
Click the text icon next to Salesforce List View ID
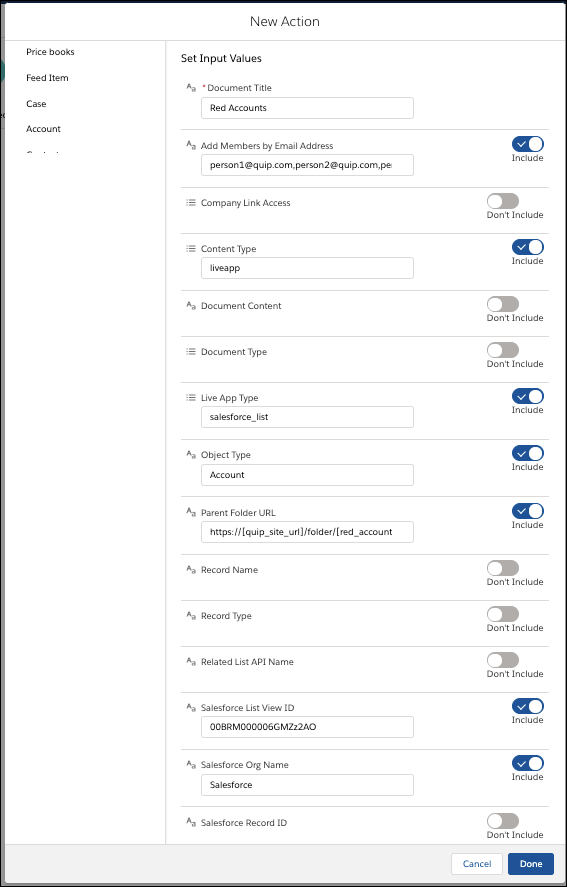click(191, 707)
